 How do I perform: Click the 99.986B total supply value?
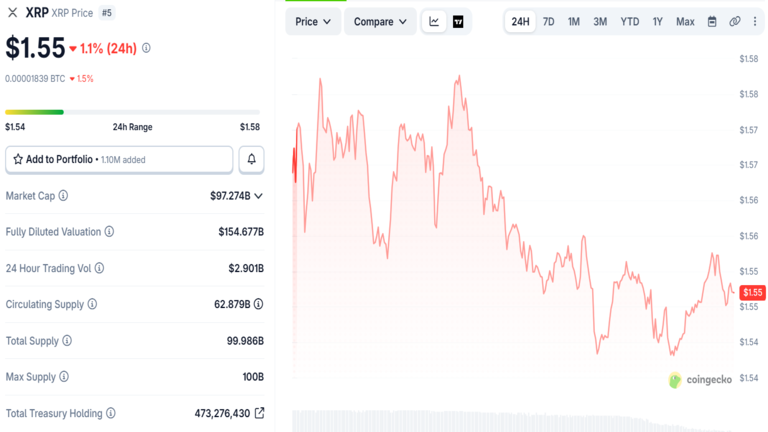pos(245,340)
